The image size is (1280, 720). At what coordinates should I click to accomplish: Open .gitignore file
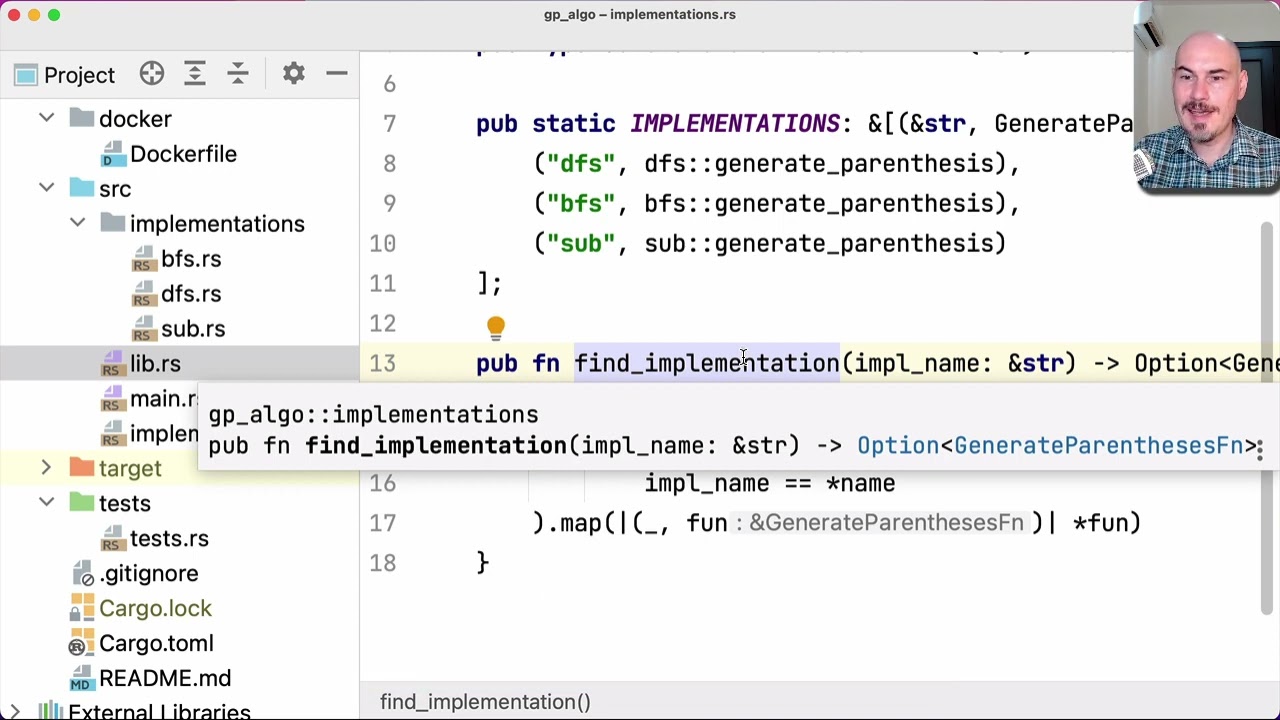pyautogui.click(x=149, y=573)
